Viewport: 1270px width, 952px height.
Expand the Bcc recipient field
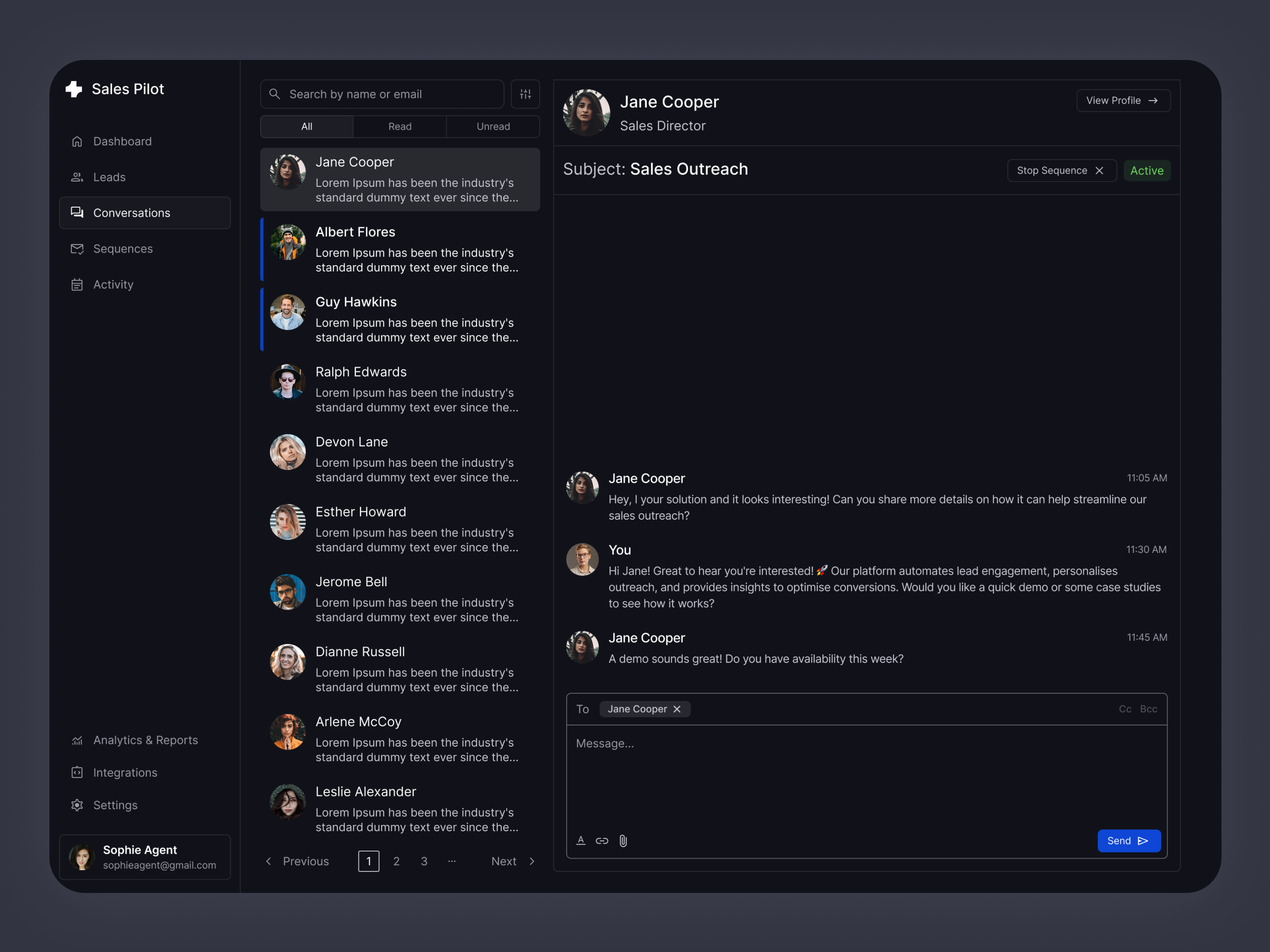[x=1148, y=709]
